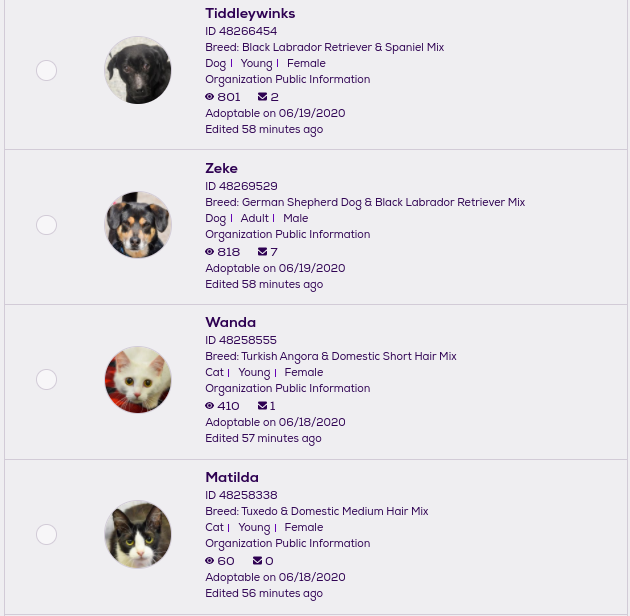The width and height of the screenshot is (630, 616).
Task: Choose the radio button next to Wanda
Action: point(46,380)
